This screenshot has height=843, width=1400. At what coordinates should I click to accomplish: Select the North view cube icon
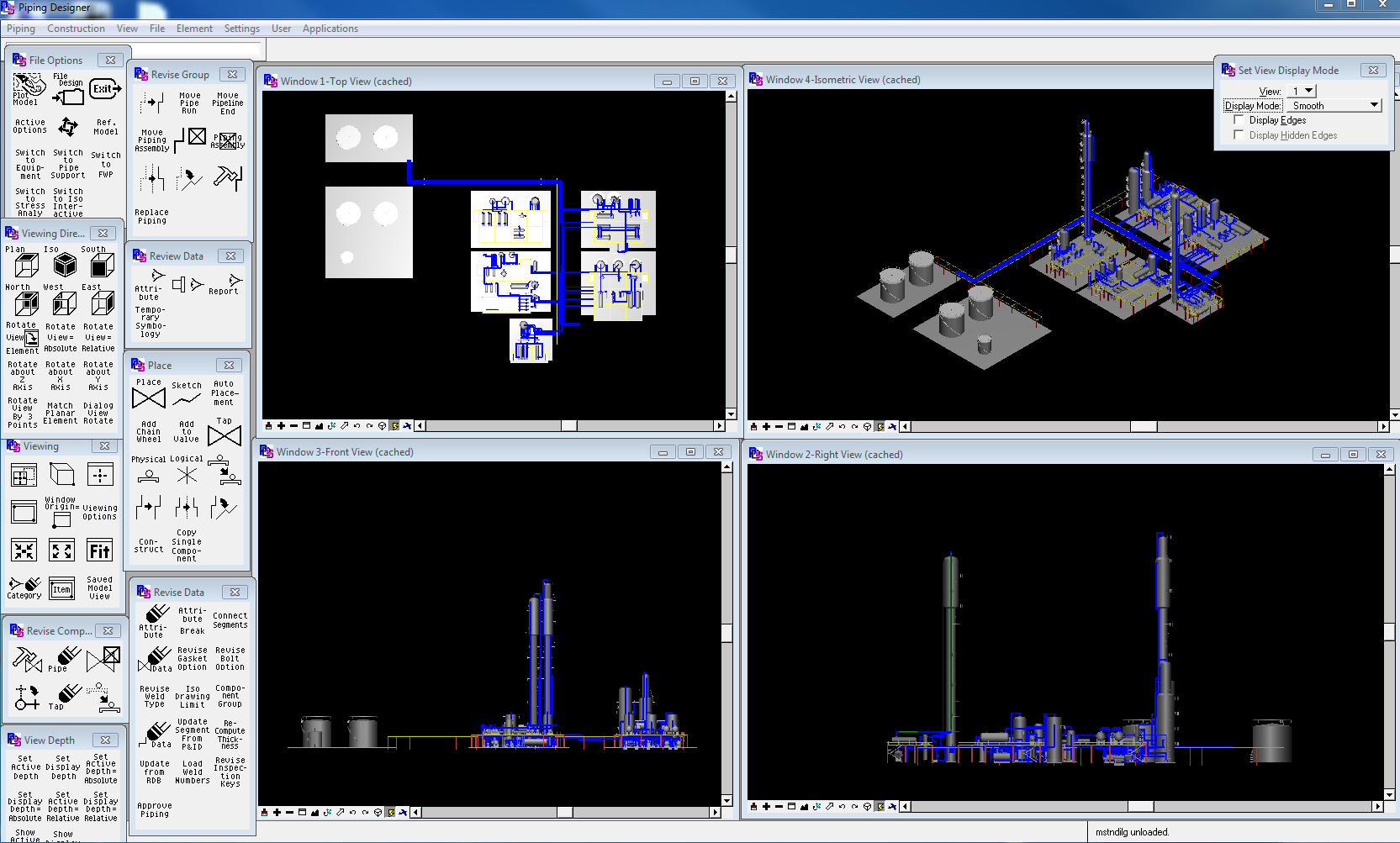[27, 303]
